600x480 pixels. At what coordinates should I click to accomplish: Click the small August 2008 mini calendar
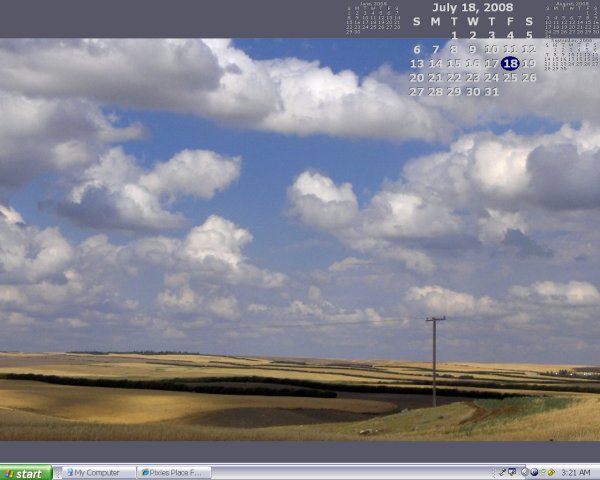[571, 19]
